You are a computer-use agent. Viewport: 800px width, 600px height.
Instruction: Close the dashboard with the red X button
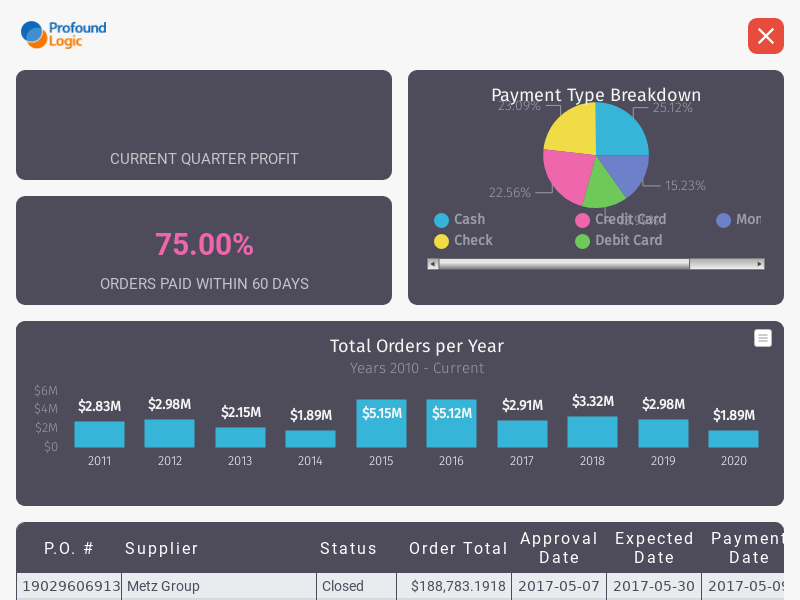(x=766, y=36)
